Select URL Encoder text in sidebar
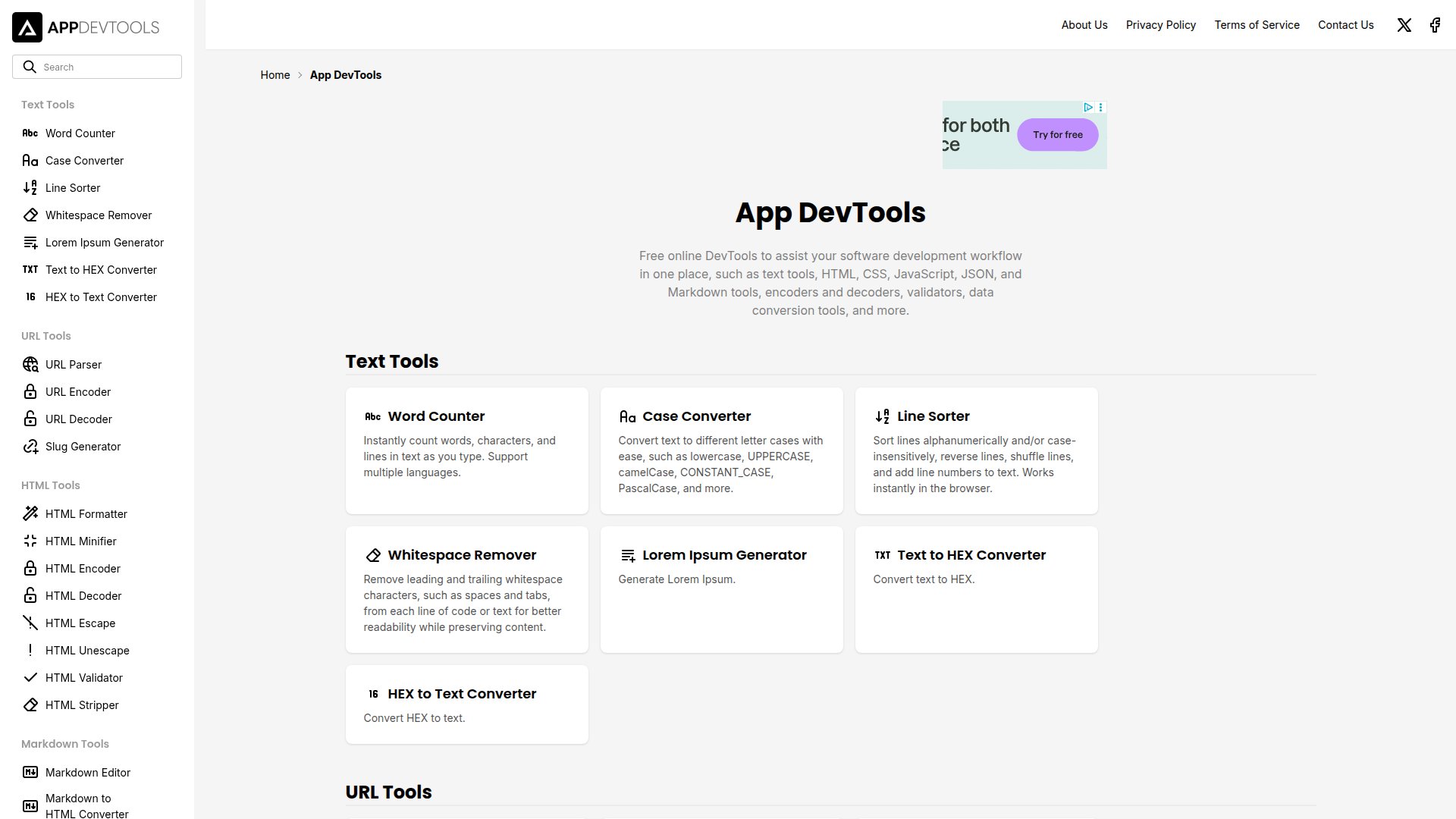The image size is (1456, 819). point(78,392)
